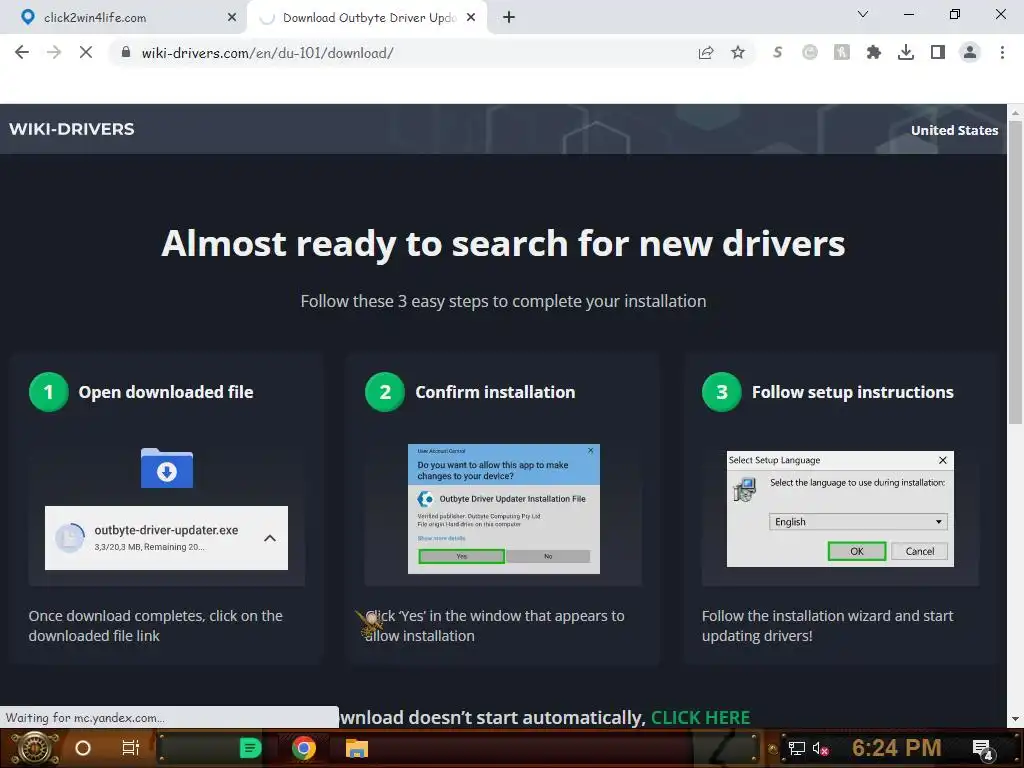The image size is (1024, 768).
Task: View site security lock info
Action: coord(126,52)
